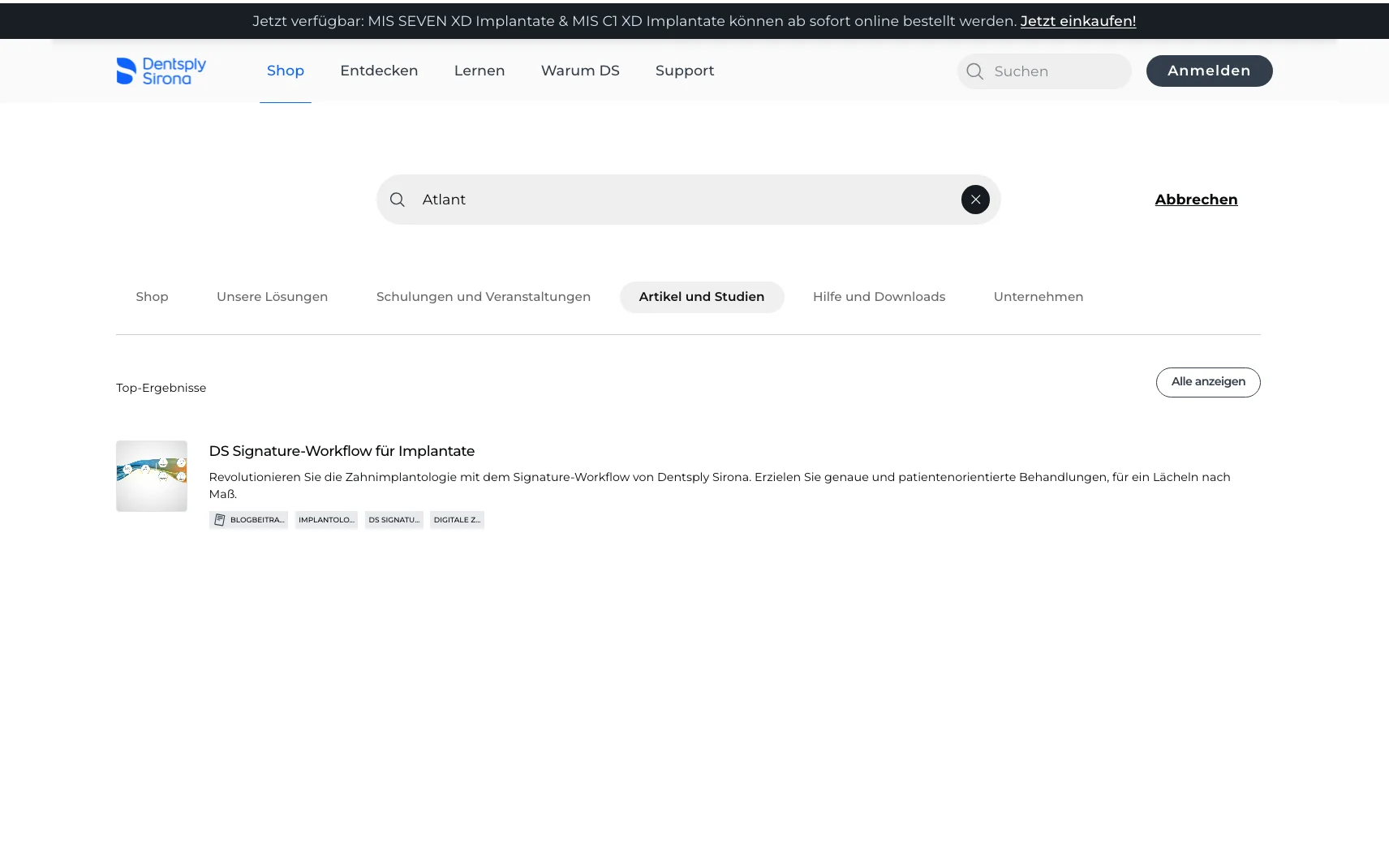Open the DS Signature-Workflow für Implantate result
The height and width of the screenshot is (868, 1389).
pos(342,451)
